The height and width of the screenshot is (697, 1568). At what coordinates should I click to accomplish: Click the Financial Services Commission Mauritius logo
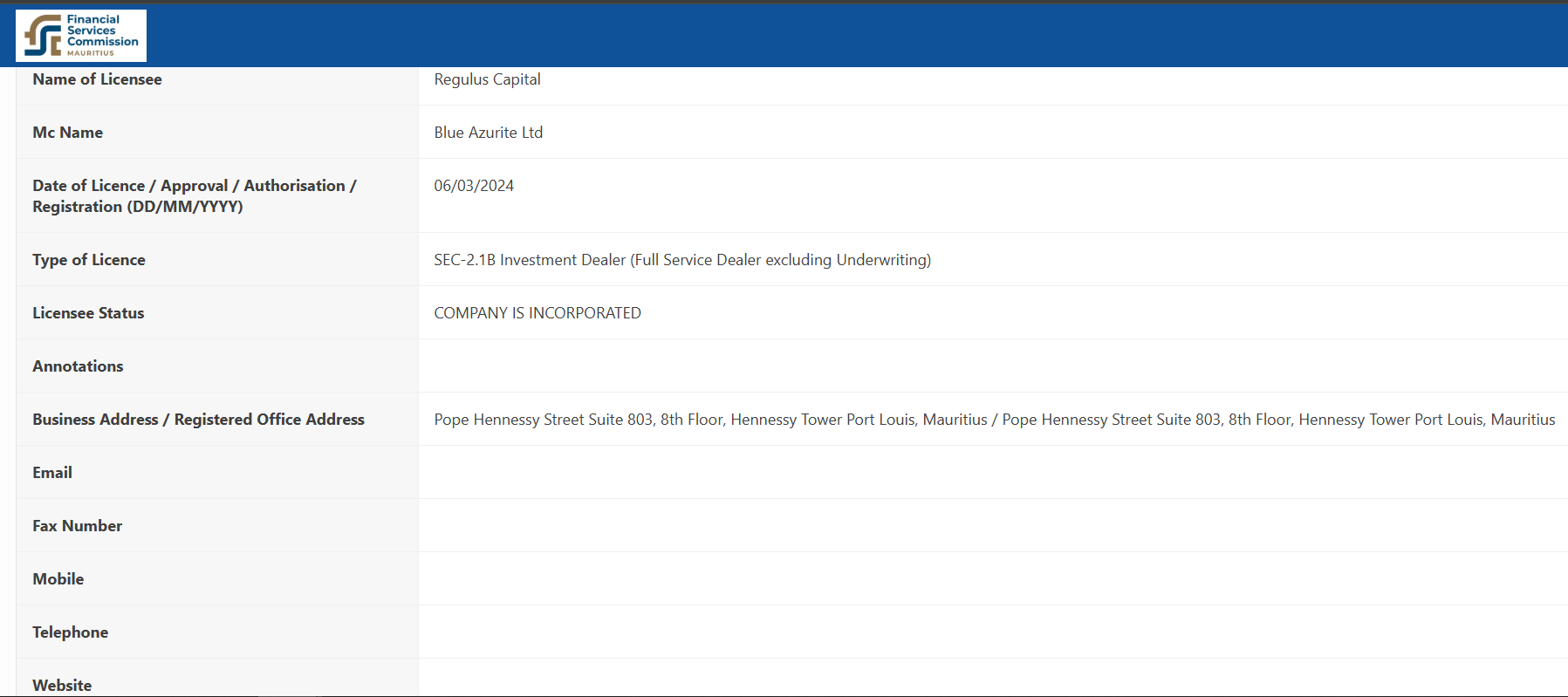point(81,36)
